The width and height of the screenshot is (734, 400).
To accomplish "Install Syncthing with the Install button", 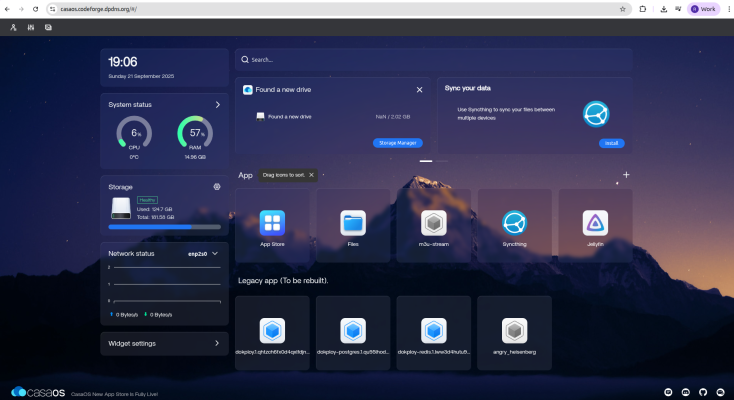I will tap(611, 143).
